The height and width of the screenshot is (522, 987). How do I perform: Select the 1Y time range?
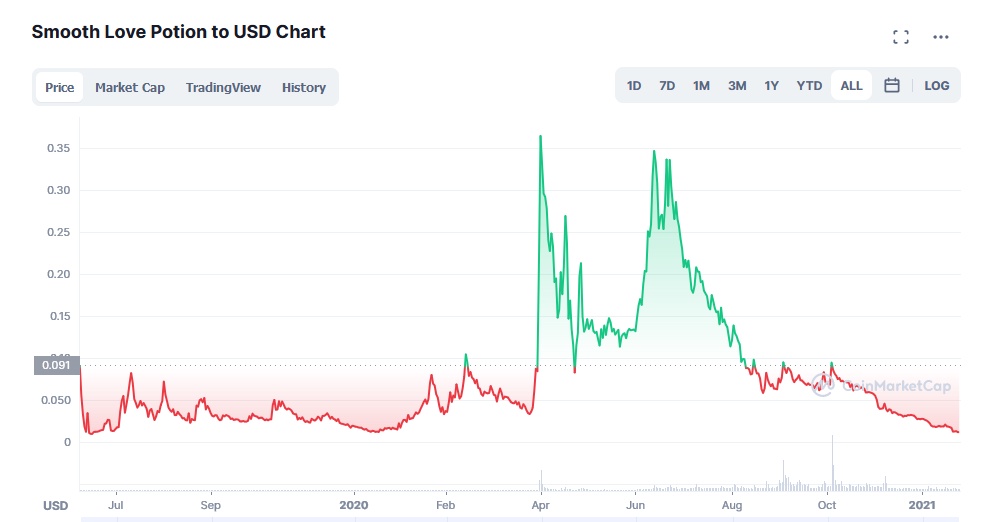pyautogui.click(x=771, y=86)
